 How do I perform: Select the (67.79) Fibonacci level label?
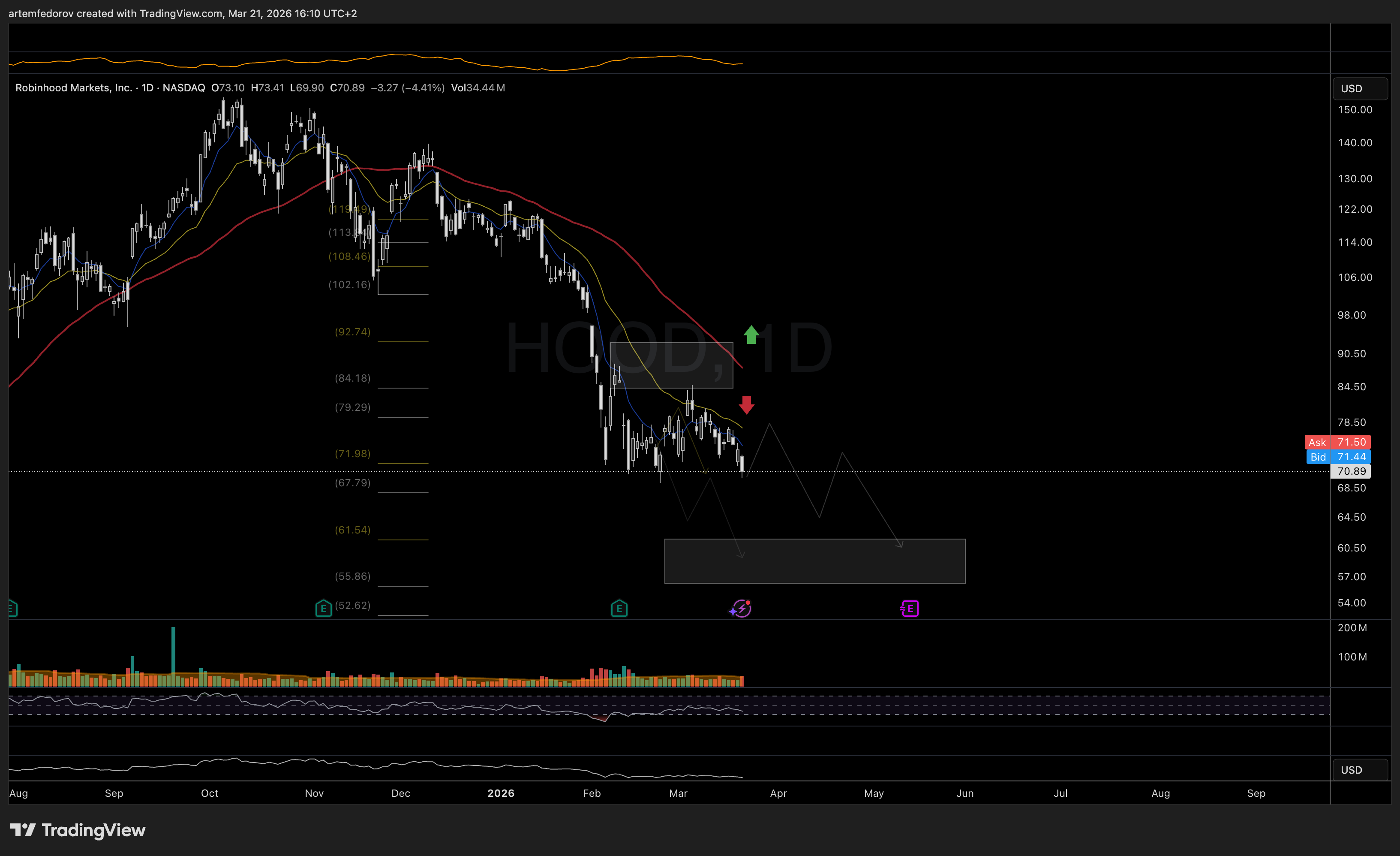(x=352, y=483)
